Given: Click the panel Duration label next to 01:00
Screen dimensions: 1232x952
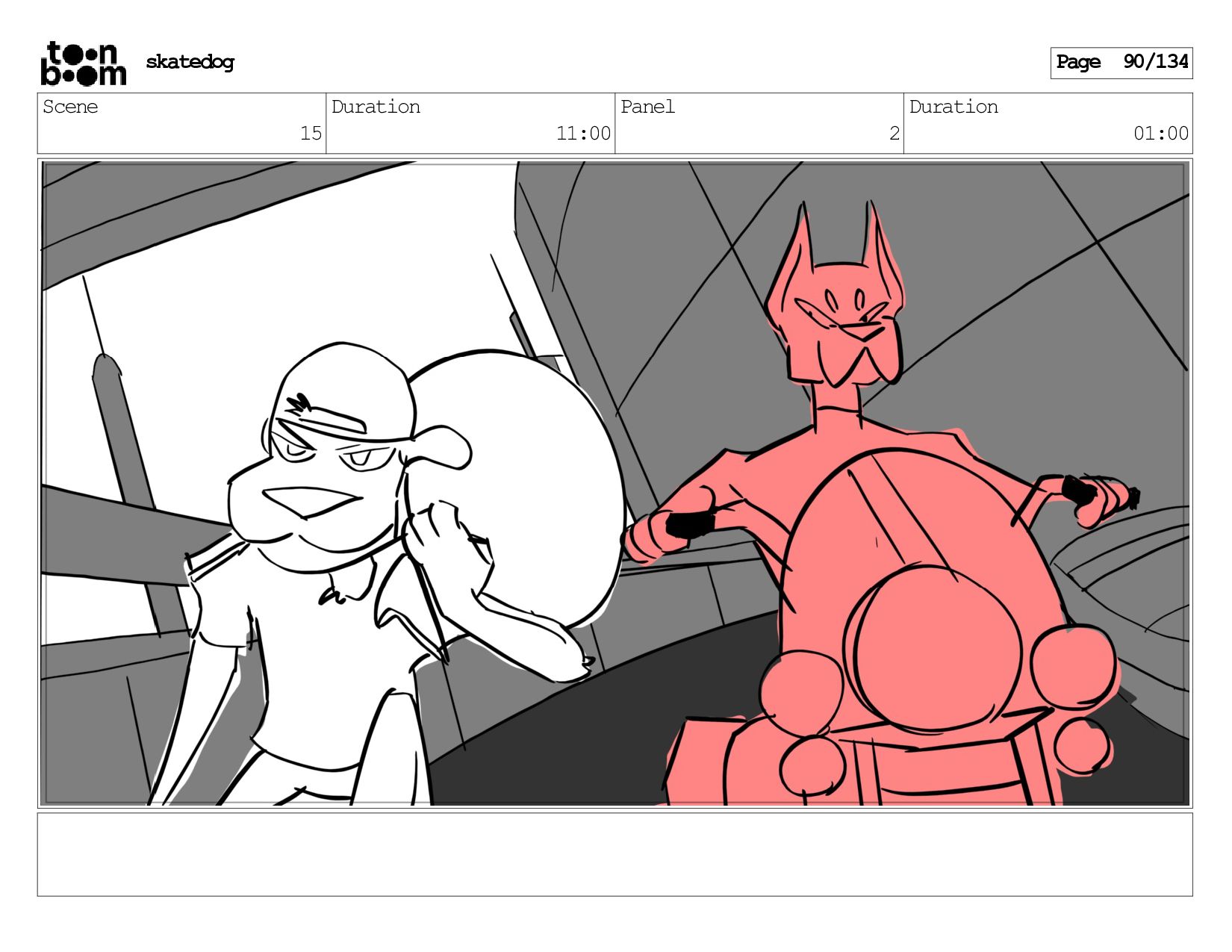Looking at the screenshot, I should coord(953,107).
